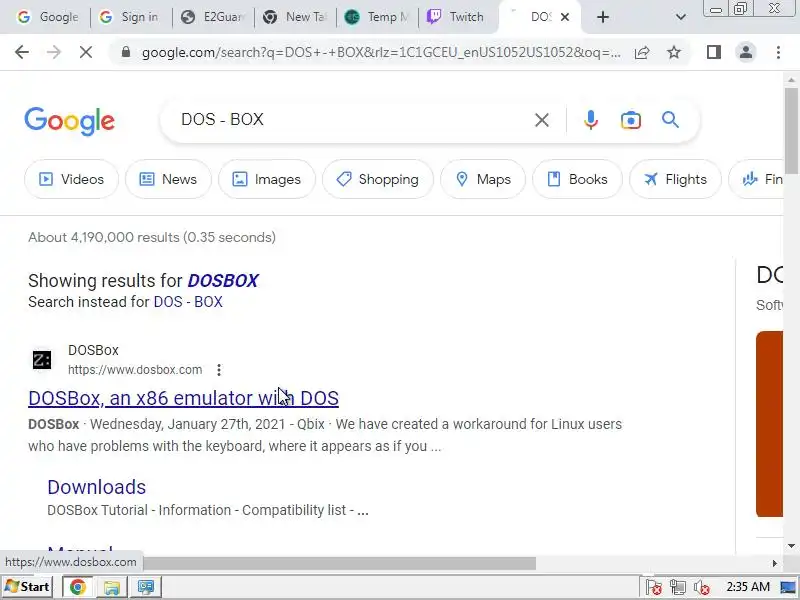Bookmark this page with the star icon
This screenshot has width=800, height=600.
[x=674, y=52]
